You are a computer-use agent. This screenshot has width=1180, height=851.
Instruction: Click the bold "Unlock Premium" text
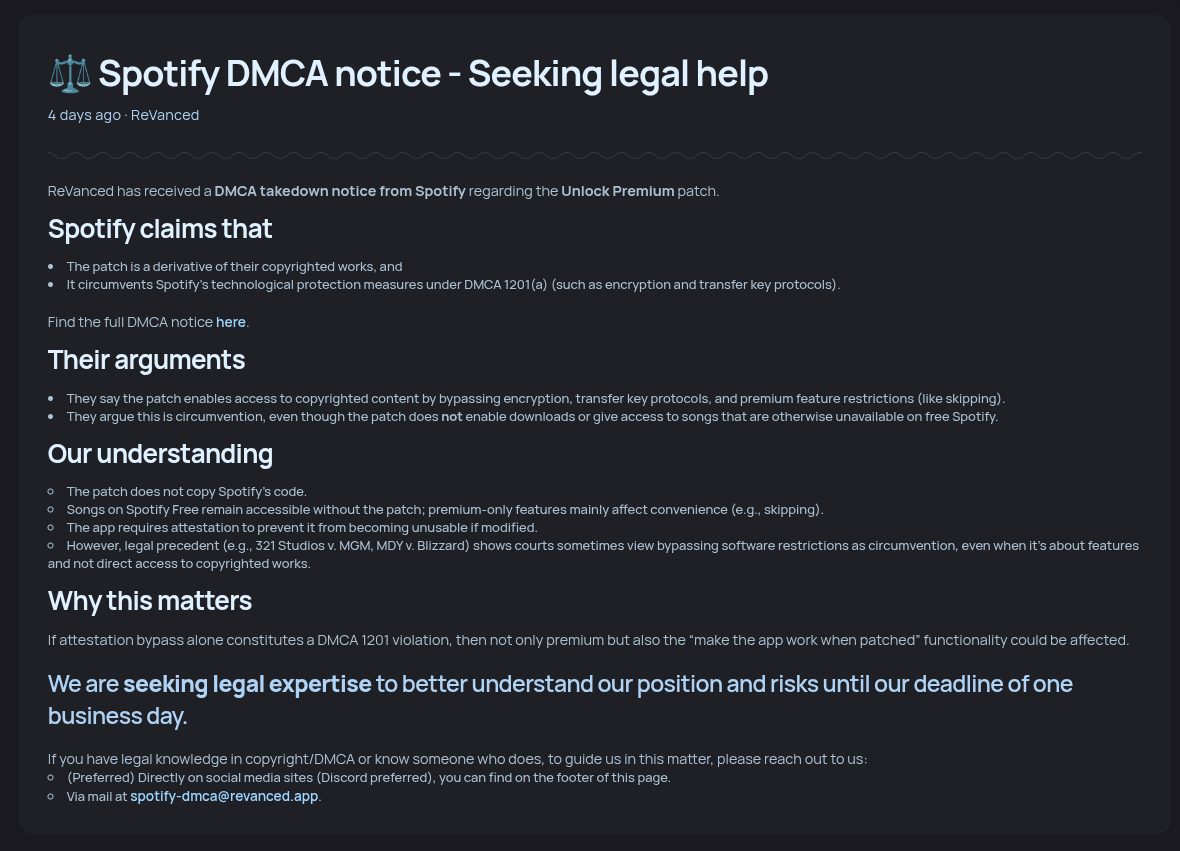click(x=618, y=191)
